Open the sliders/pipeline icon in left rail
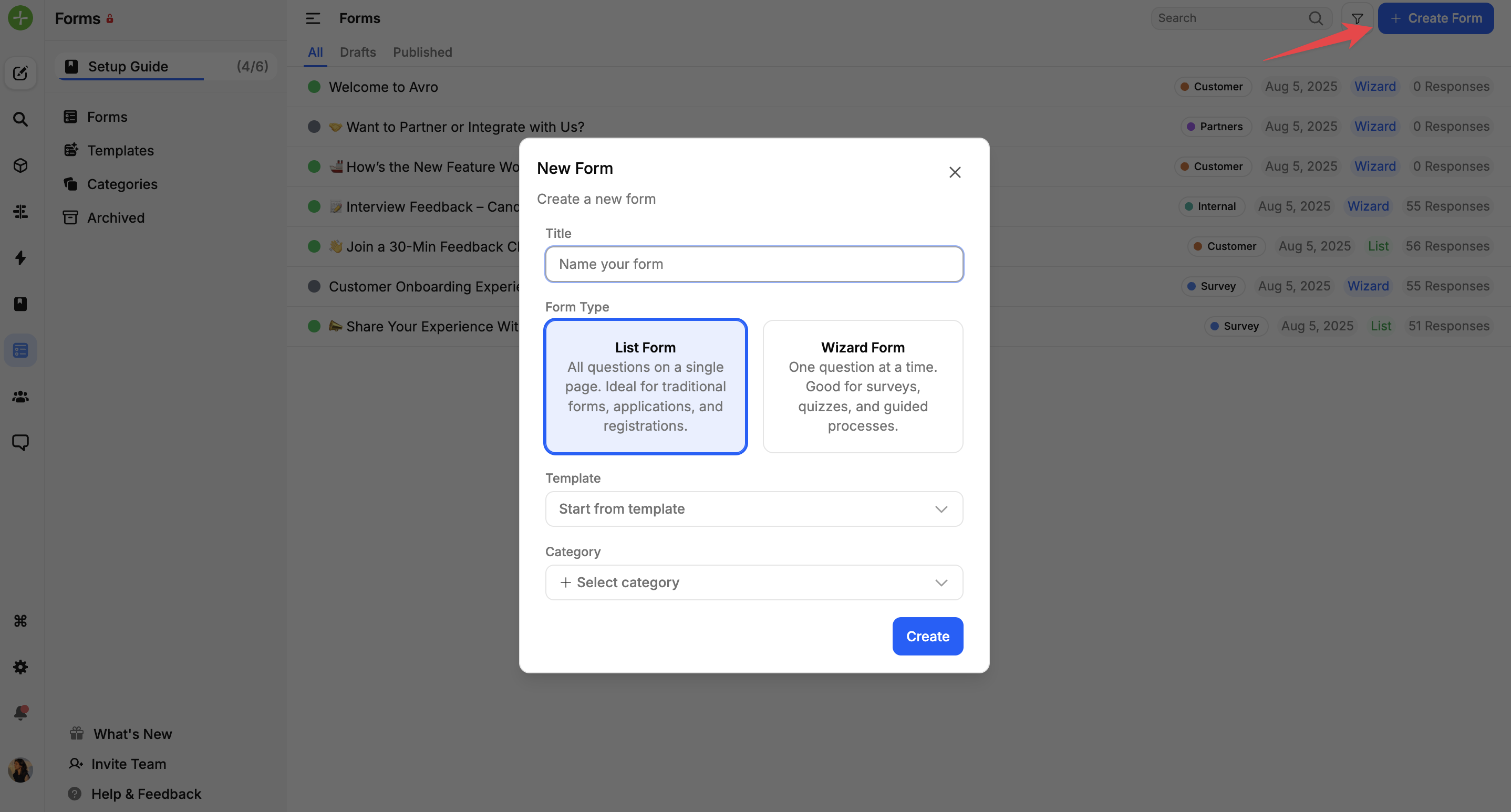Image resolution: width=1511 pixels, height=812 pixels. (x=20, y=212)
